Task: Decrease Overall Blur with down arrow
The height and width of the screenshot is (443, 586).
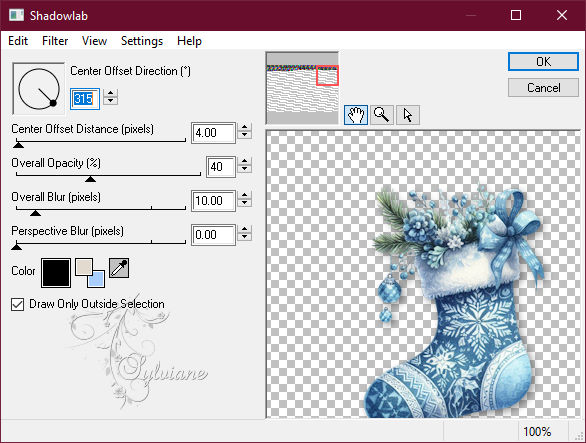Action: click(244, 203)
